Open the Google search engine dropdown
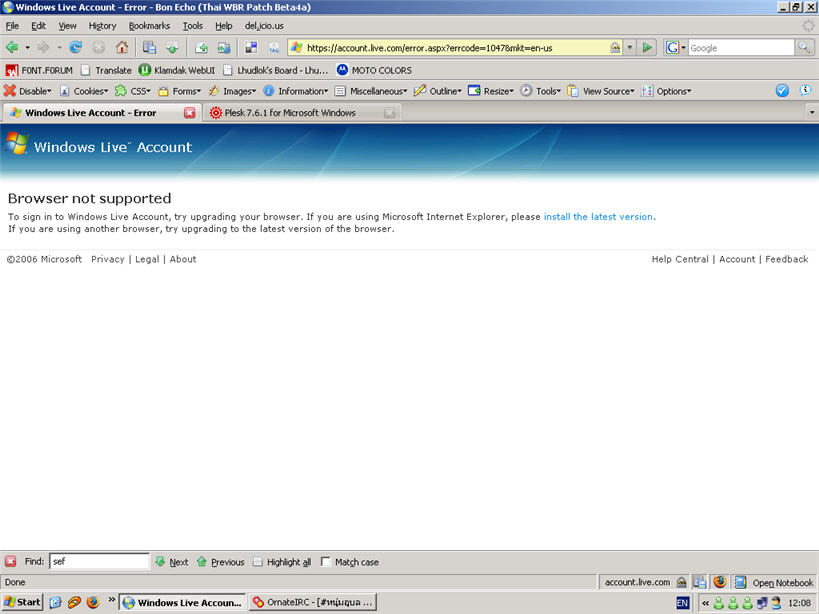 pos(675,47)
